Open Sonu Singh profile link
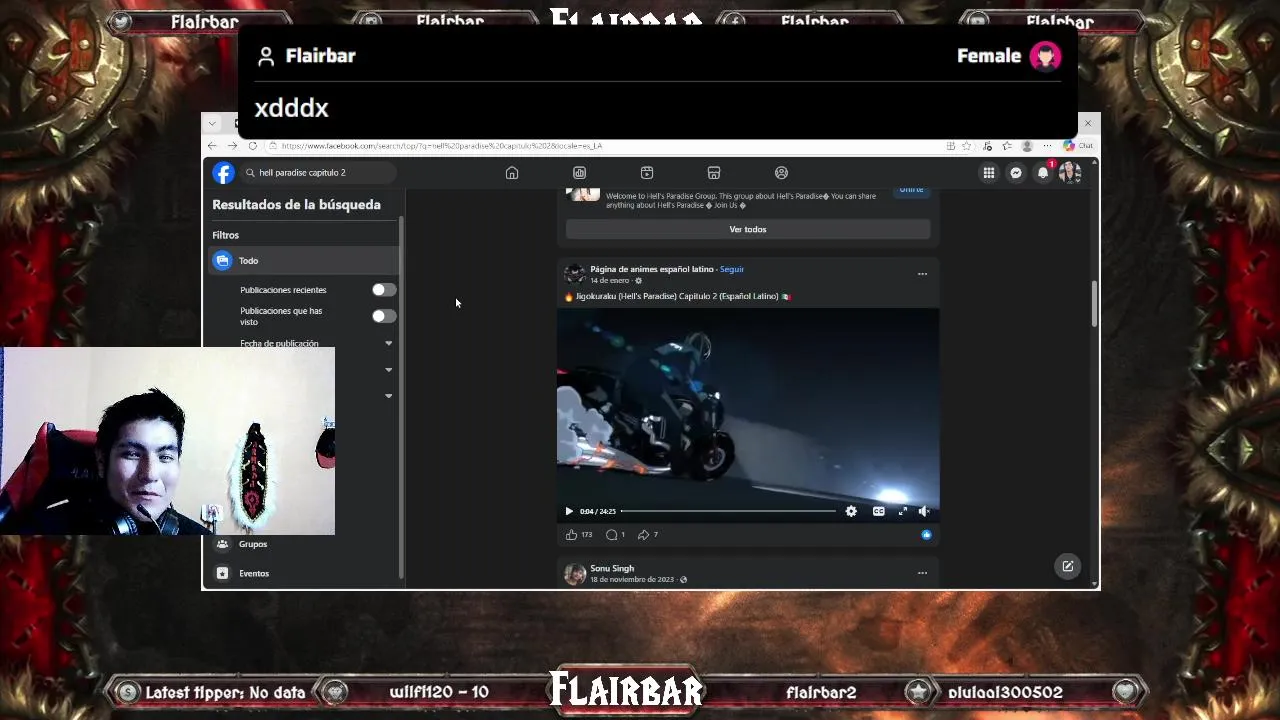This screenshot has width=1280, height=720. [x=612, y=568]
